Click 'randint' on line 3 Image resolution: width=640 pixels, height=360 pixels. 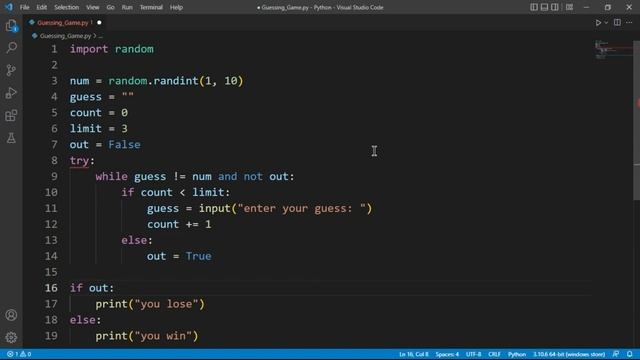176,81
